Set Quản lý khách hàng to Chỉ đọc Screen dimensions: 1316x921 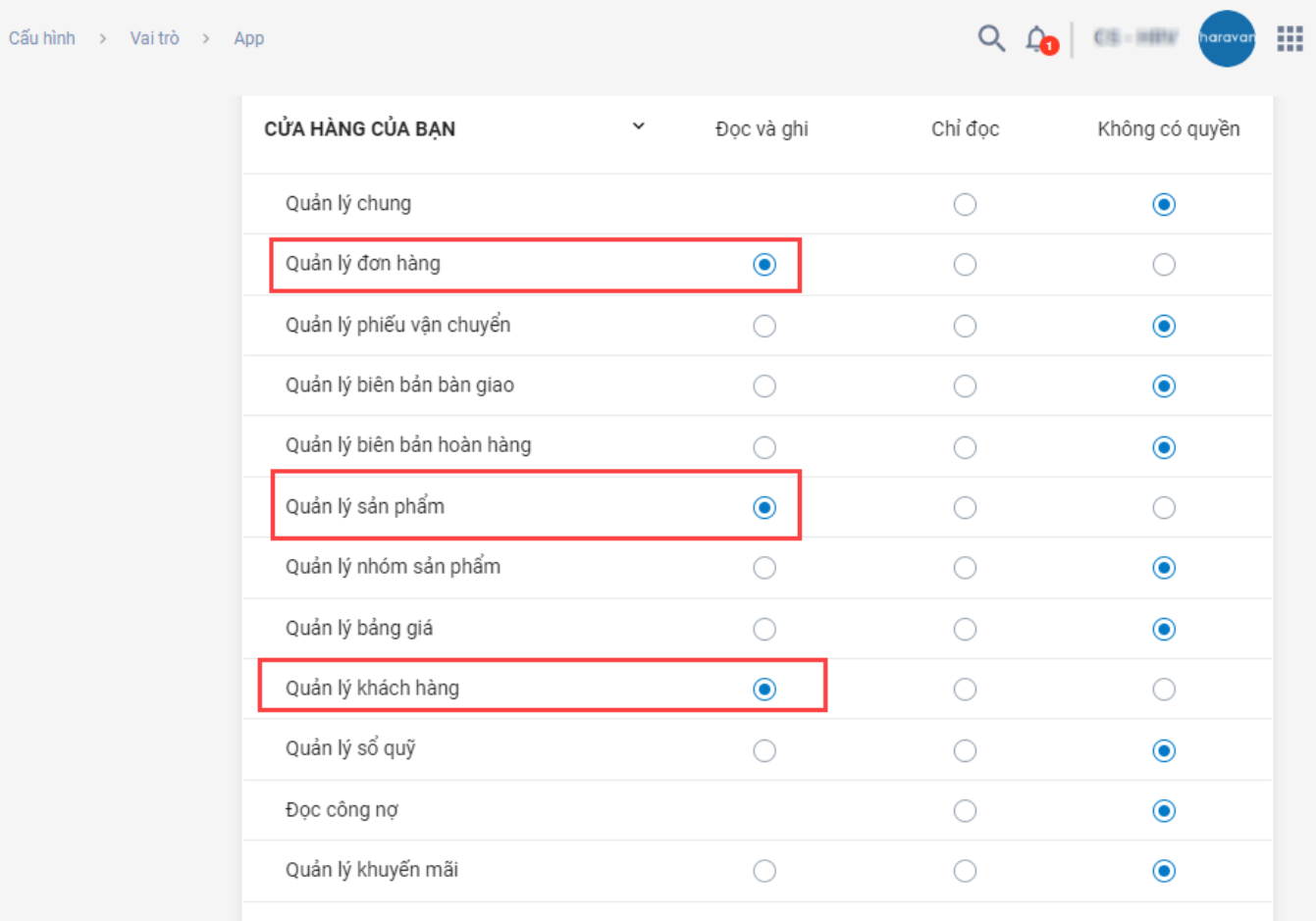point(965,690)
